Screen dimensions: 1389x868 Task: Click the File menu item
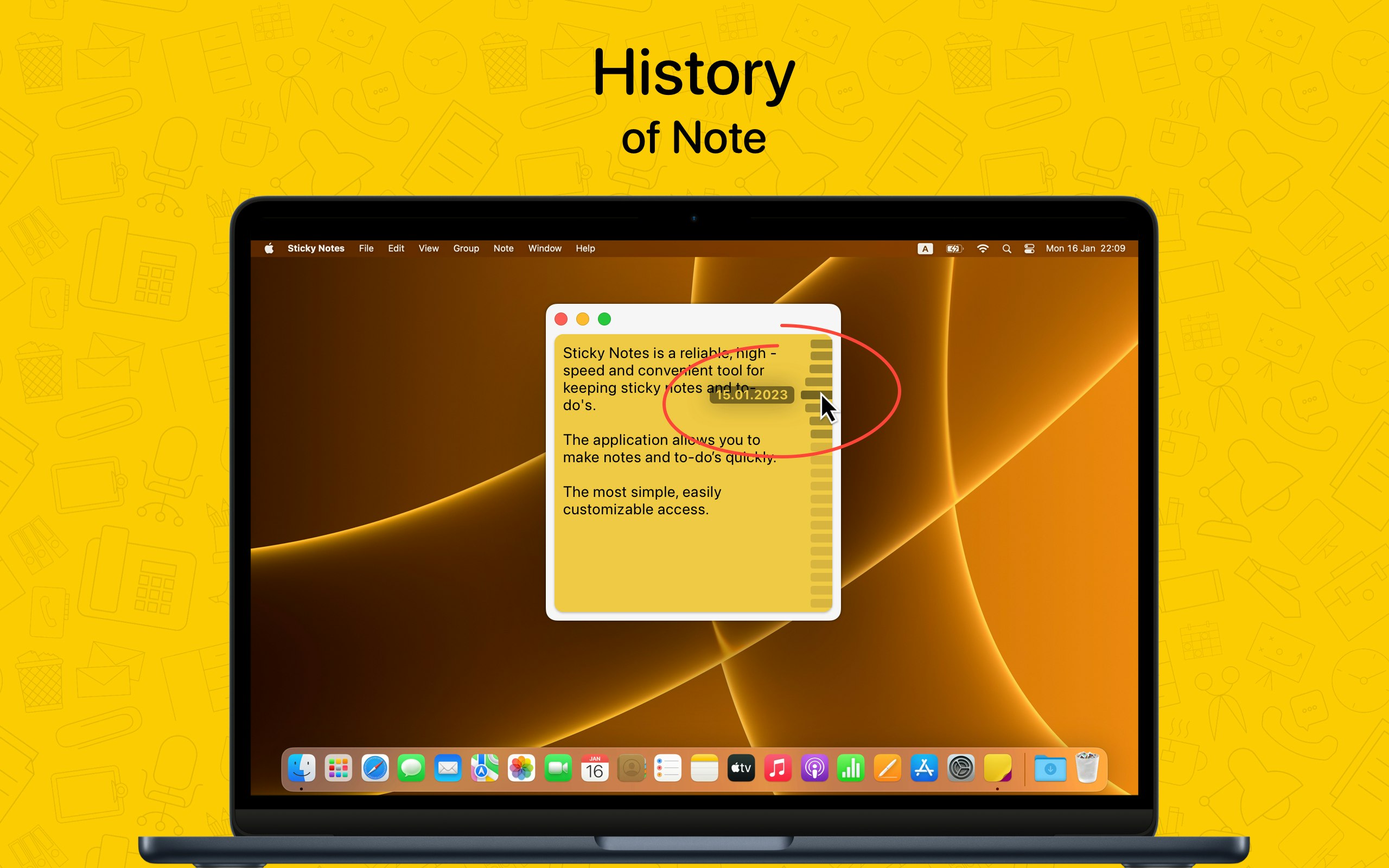click(x=366, y=248)
